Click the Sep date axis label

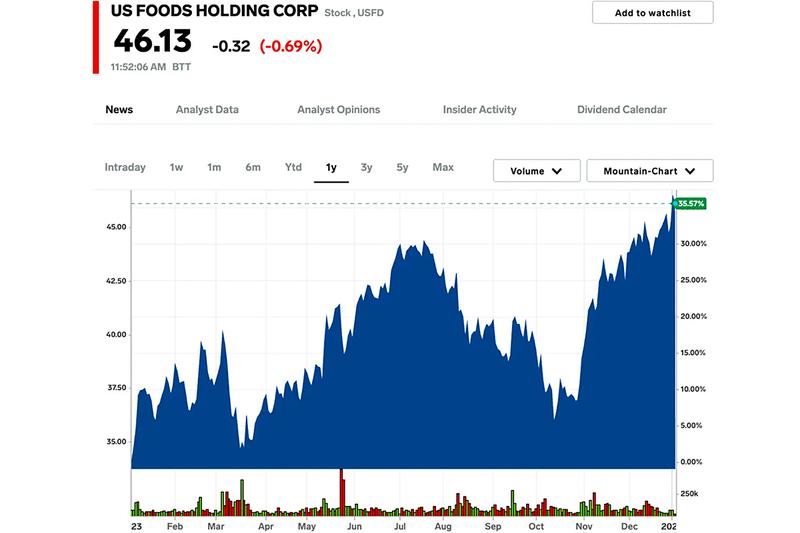493,526
